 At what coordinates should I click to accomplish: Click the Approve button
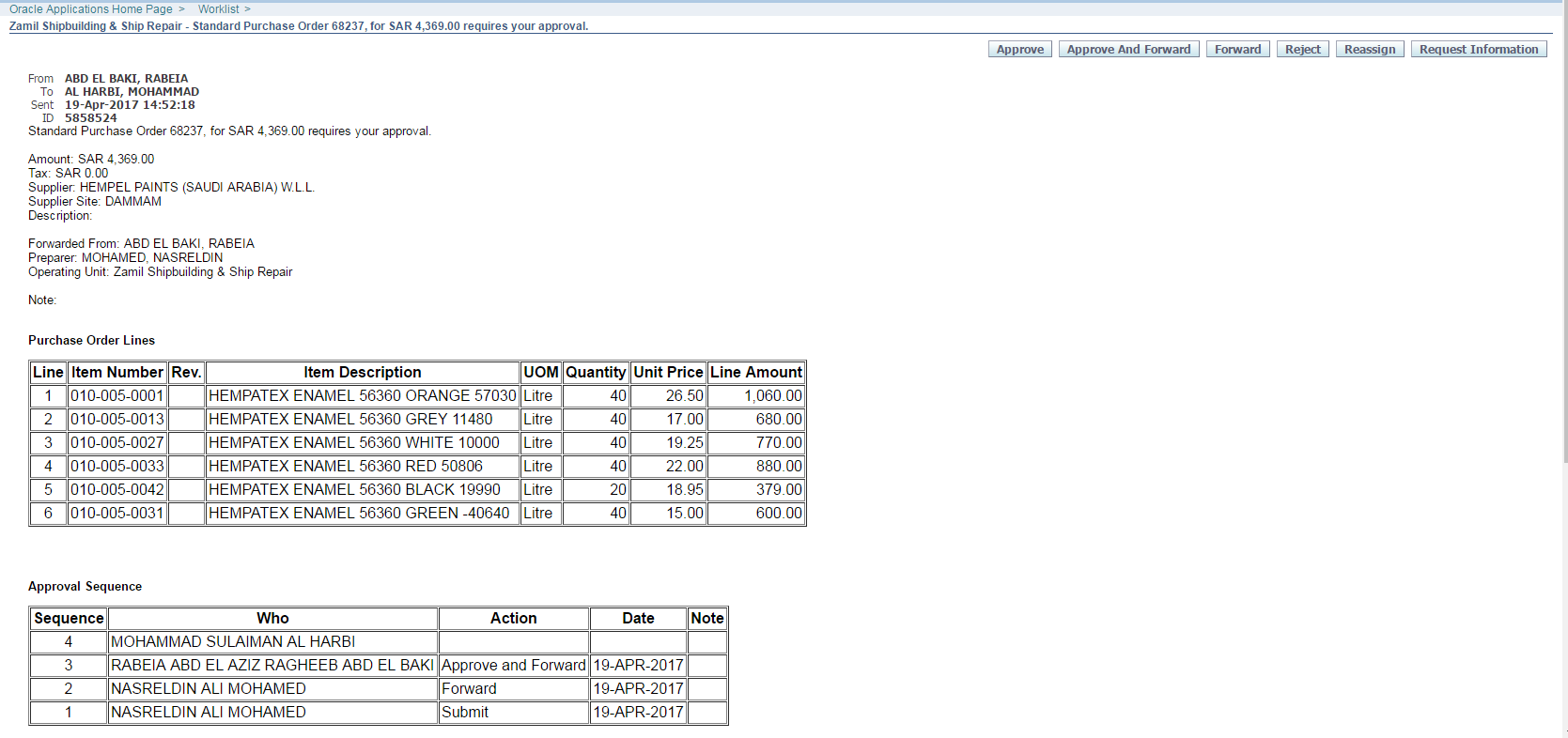click(x=1019, y=49)
